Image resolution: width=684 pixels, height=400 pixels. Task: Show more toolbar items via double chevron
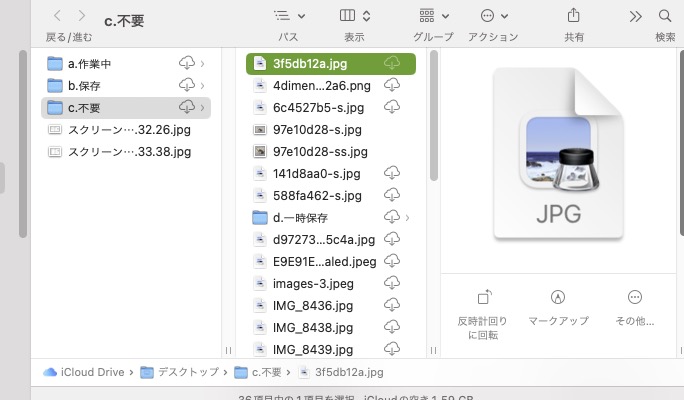[x=636, y=17]
